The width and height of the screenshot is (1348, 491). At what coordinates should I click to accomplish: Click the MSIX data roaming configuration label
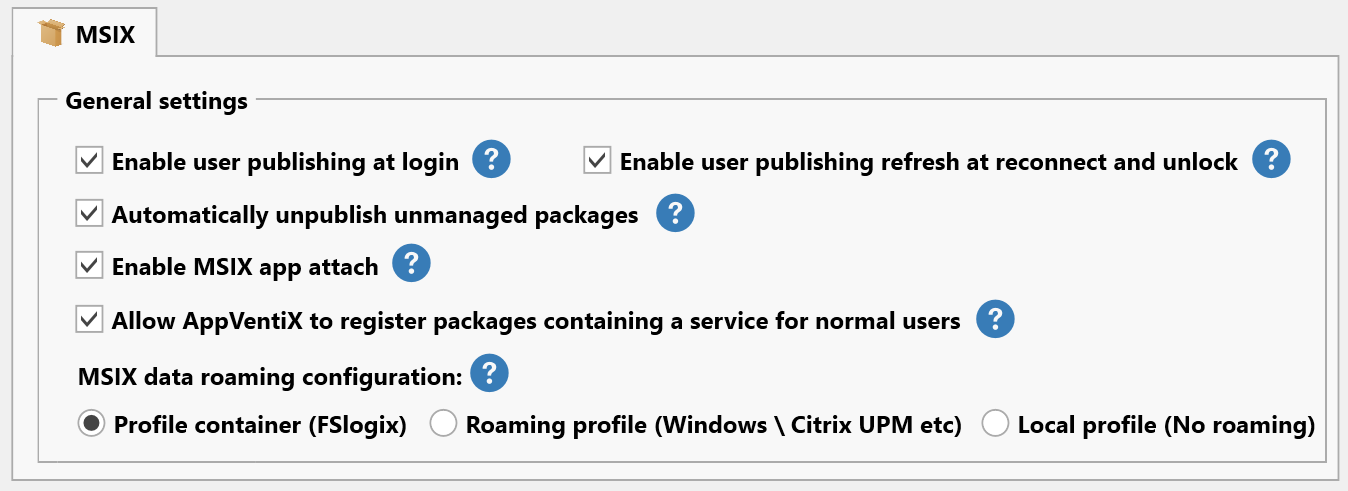click(x=270, y=376)
